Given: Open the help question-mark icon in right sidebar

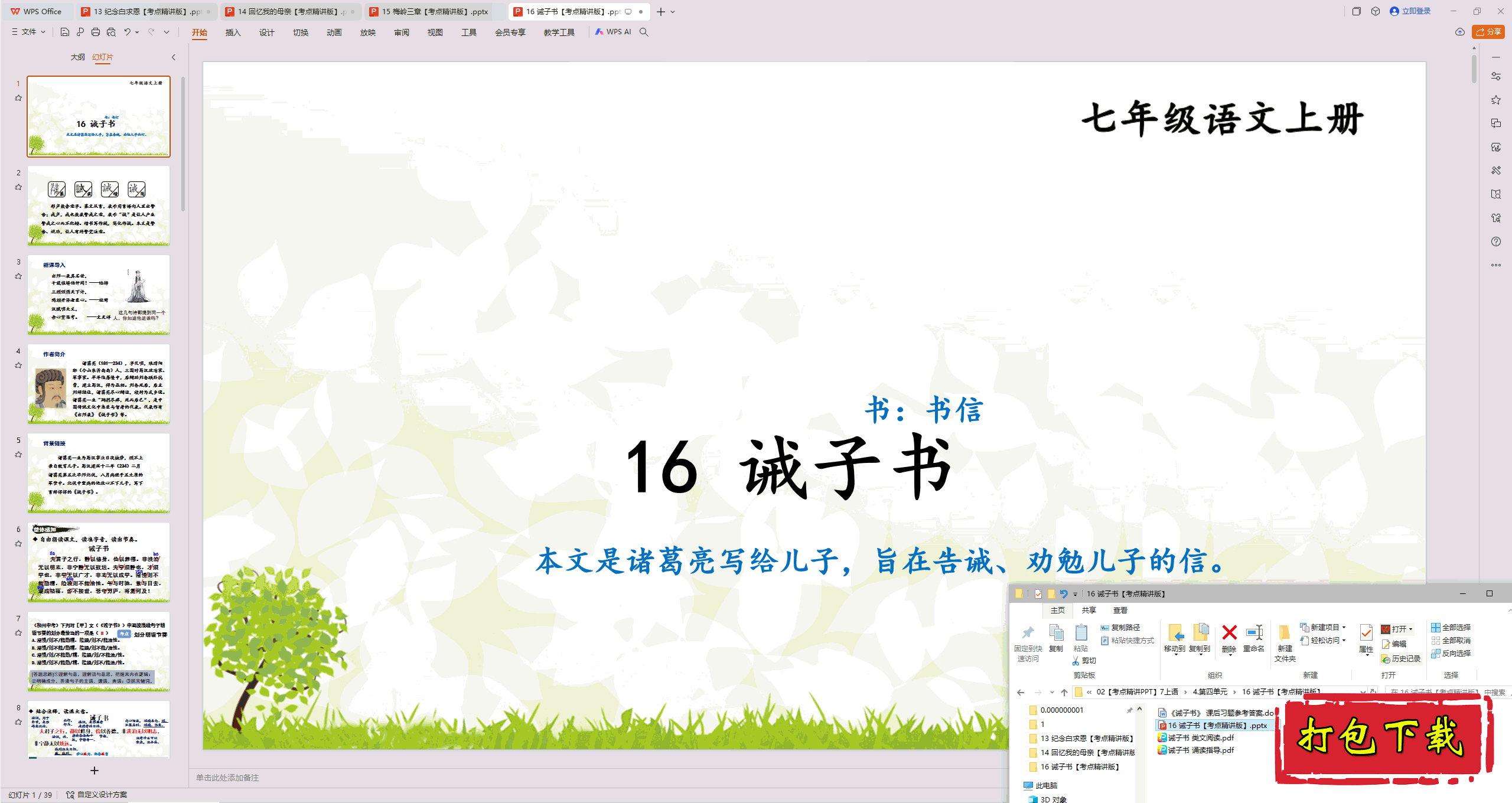Looking at the screenshot, I should pos(1495,241).
